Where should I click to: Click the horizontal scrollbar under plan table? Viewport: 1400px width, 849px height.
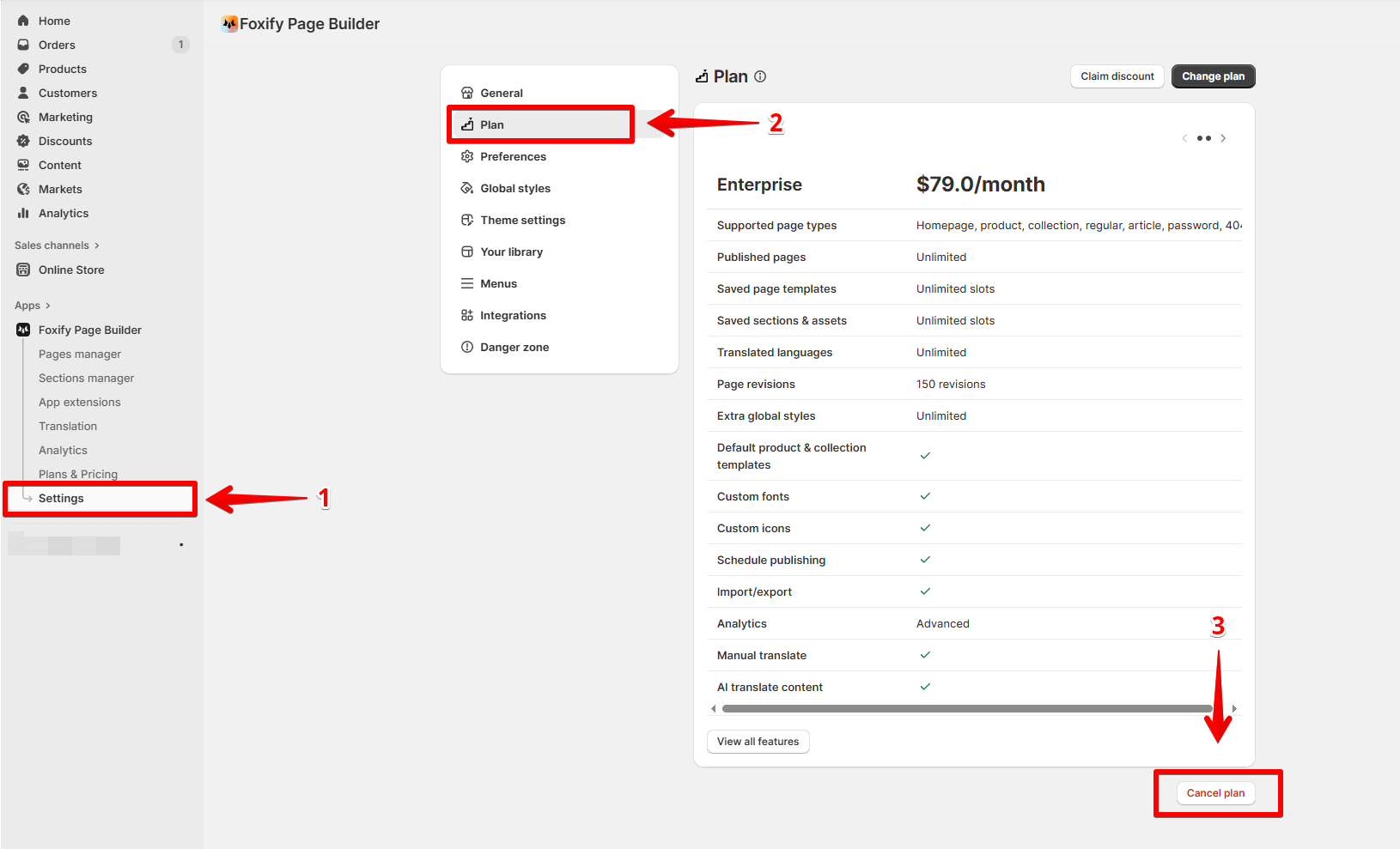(x=967, y=709)
